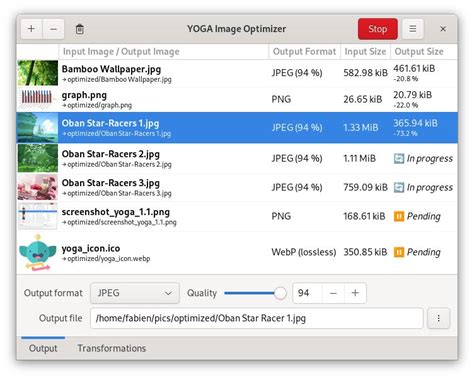Select the Oban Star-Racers 3.jpg file name

pyautogui.click(x=111, y=183)
